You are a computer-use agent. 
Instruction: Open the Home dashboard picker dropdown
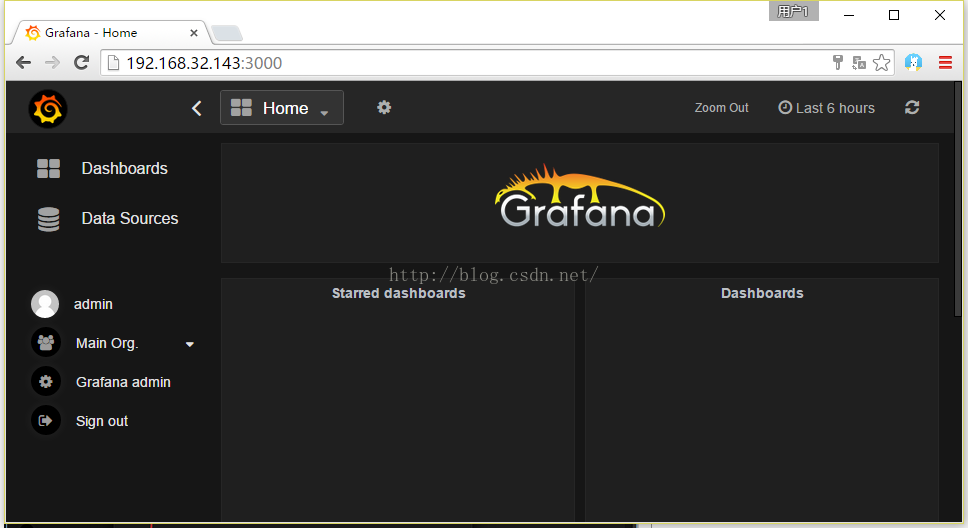coord(282,108)
